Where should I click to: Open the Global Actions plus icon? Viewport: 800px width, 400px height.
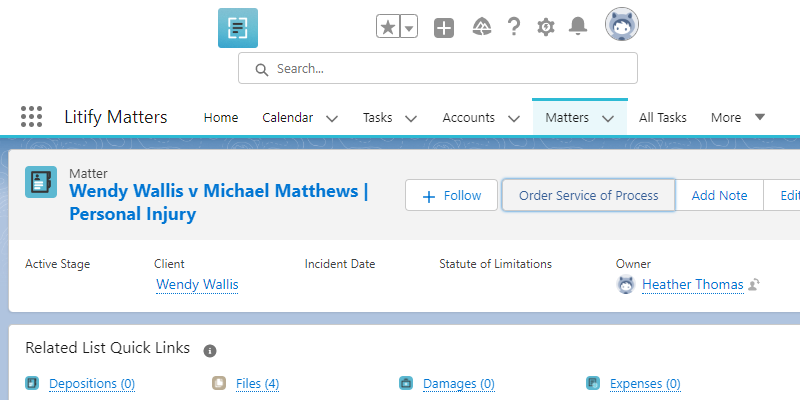point(444,28)
